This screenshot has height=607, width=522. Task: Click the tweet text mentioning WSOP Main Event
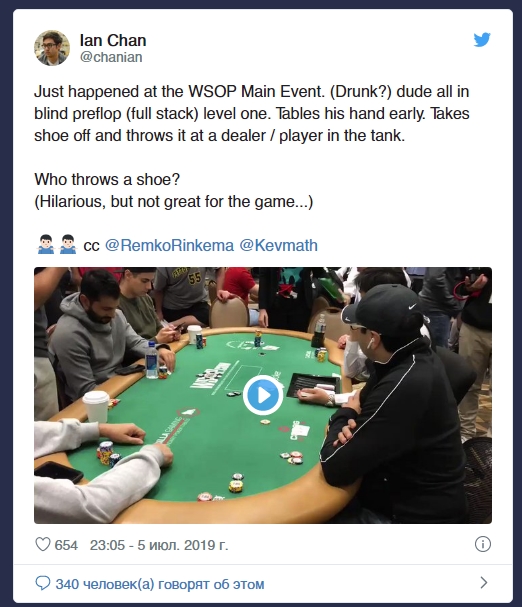click(252, 113)
